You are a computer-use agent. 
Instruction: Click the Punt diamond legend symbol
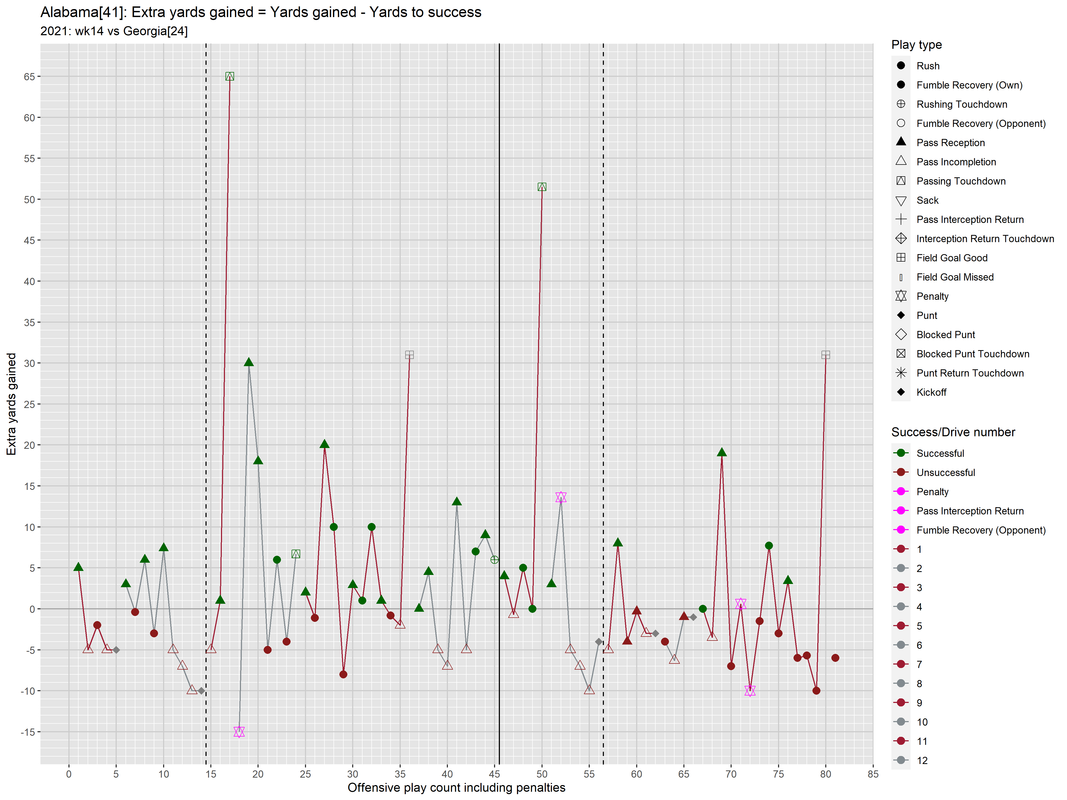click(901, 315)
